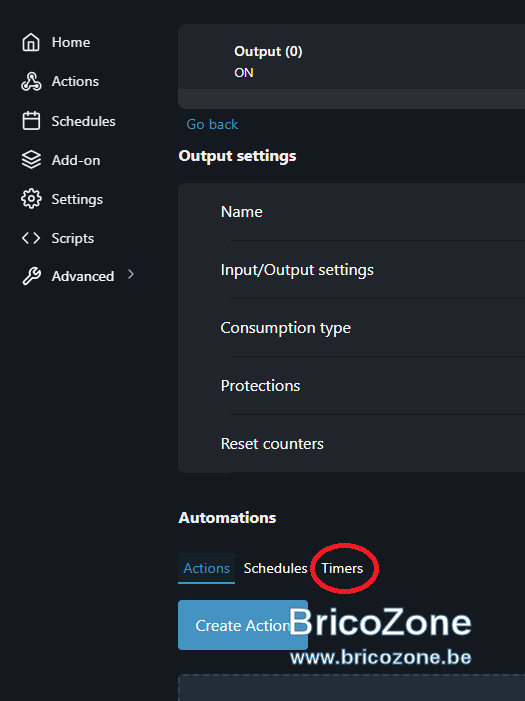Open Consumption type setting
This screenshot has height=701, width=525.
(x=351, y=328)
